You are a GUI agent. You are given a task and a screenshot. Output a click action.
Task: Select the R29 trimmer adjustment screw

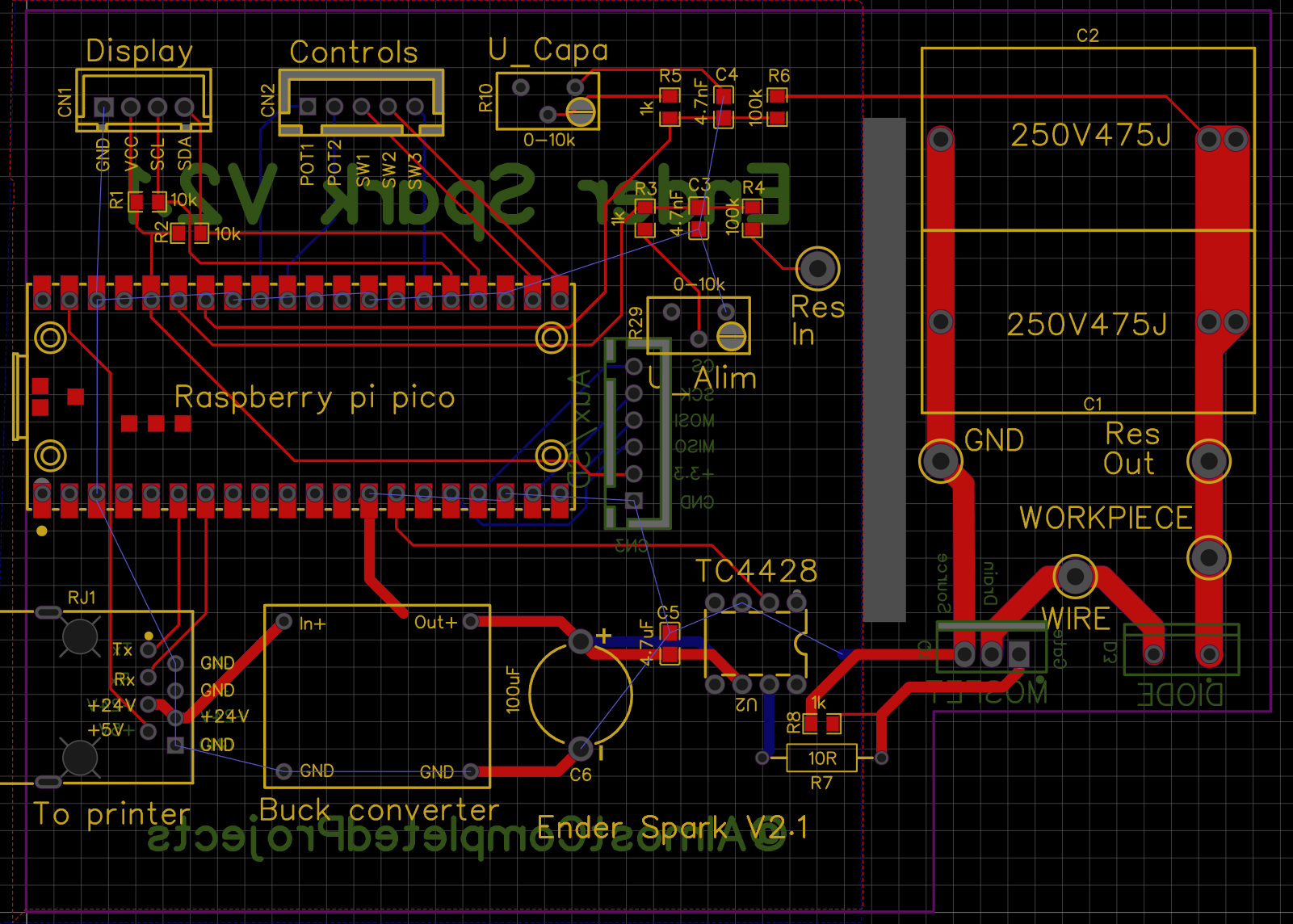732,336
